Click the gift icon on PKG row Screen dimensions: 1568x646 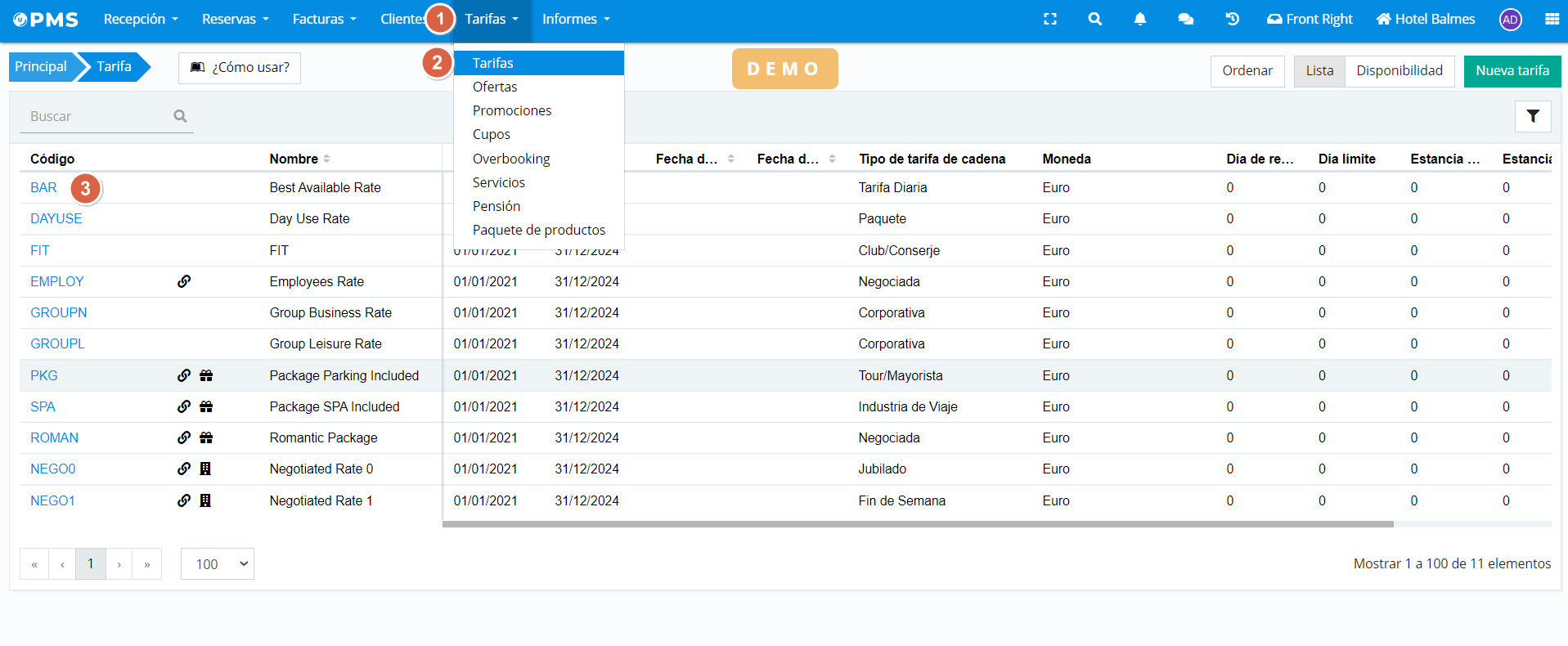206,375
